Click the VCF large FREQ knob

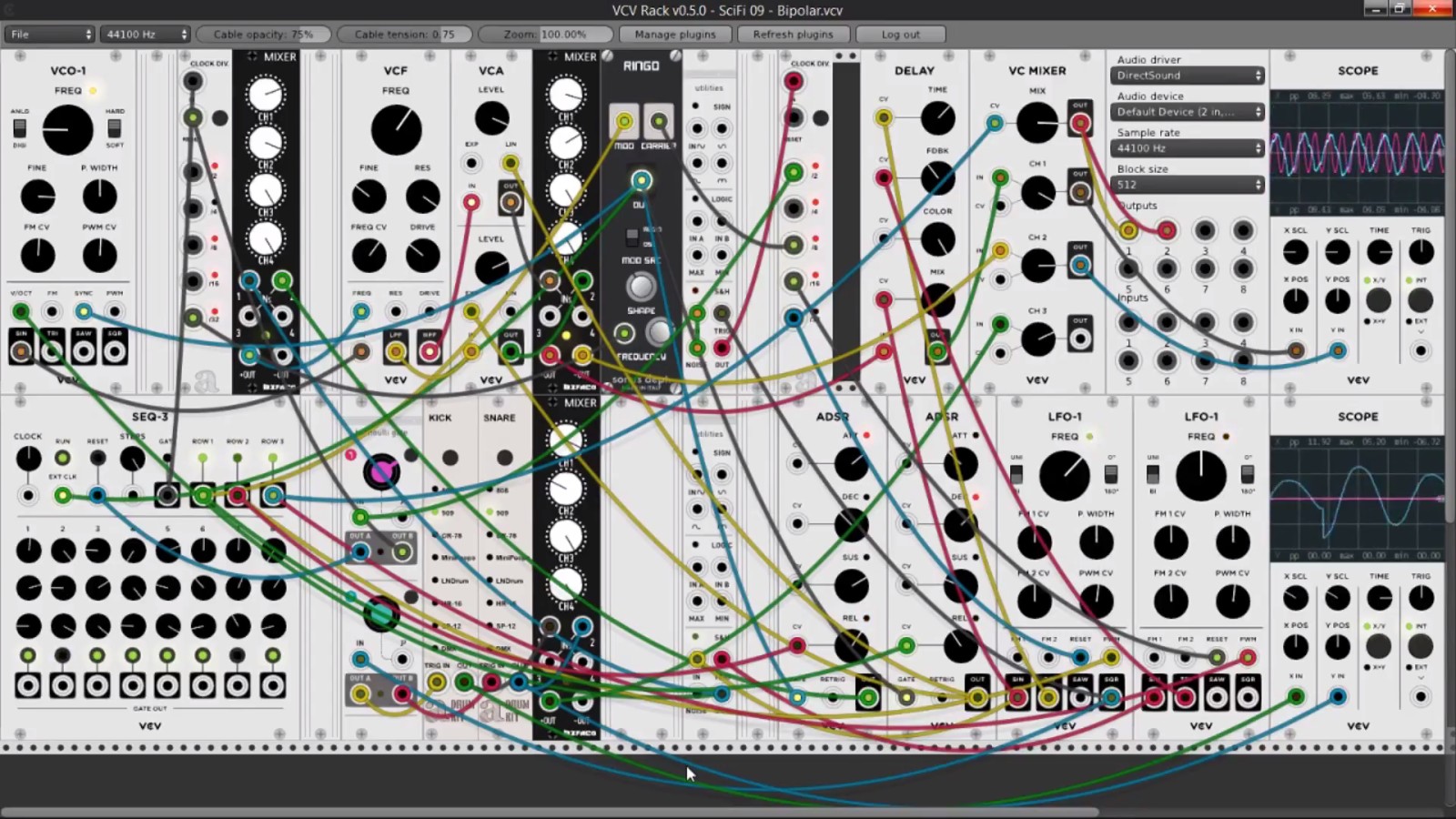pos(396,129)
